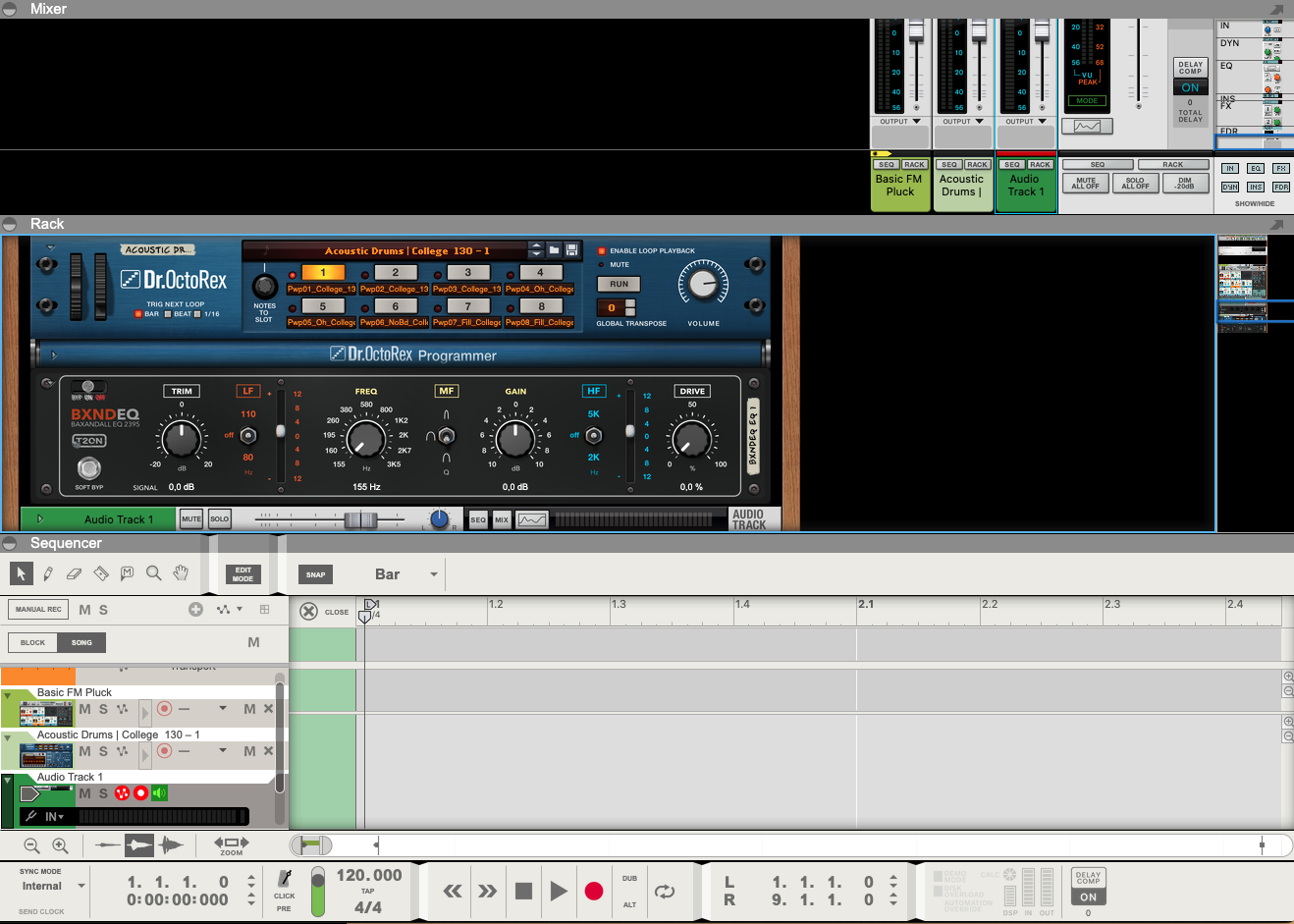The image size is (1294, 924).
Task: Open the IN input dropdown on Audio Track 1
Action: tap(54, 816)
